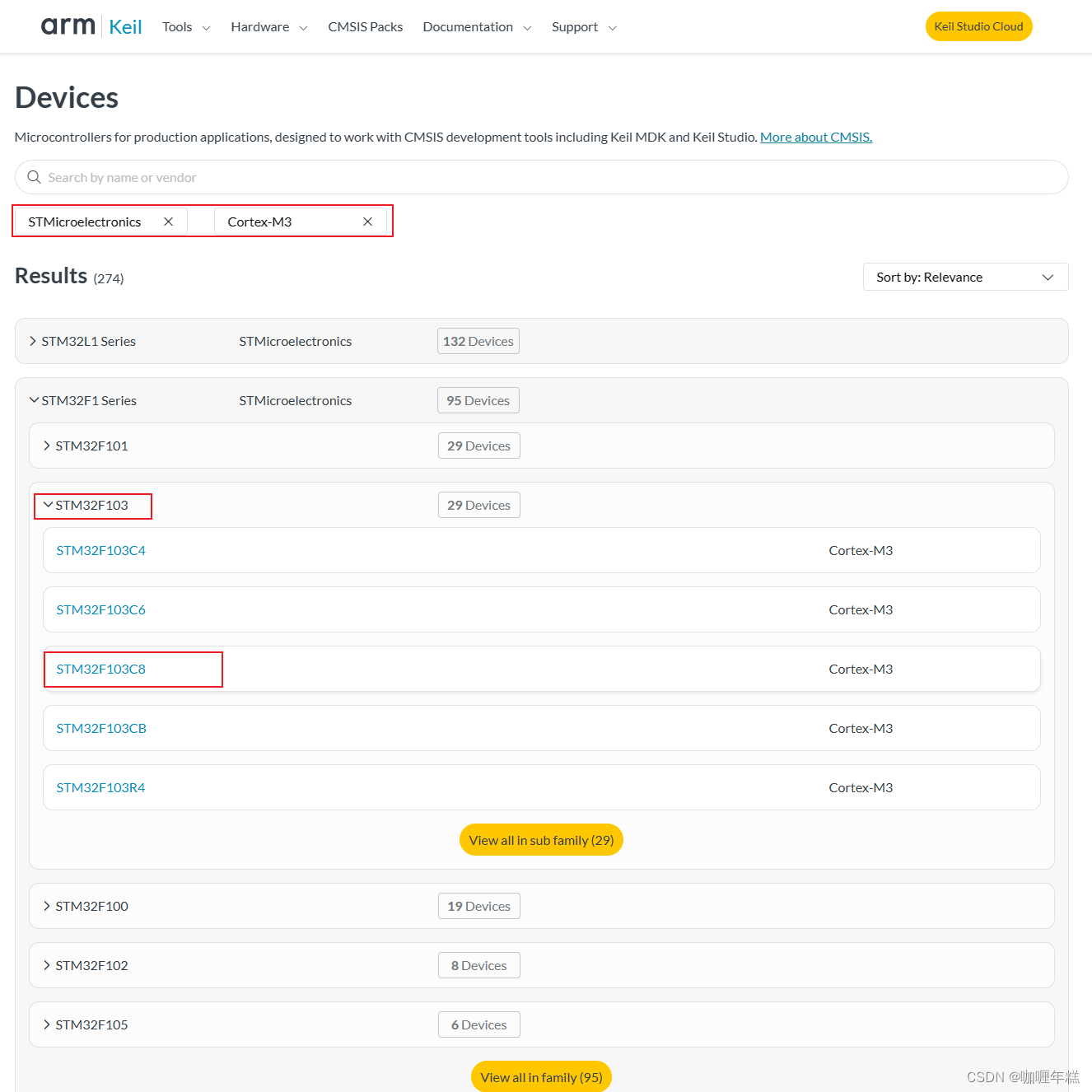Click the Documentation menu chevron

tap(527, 28)
